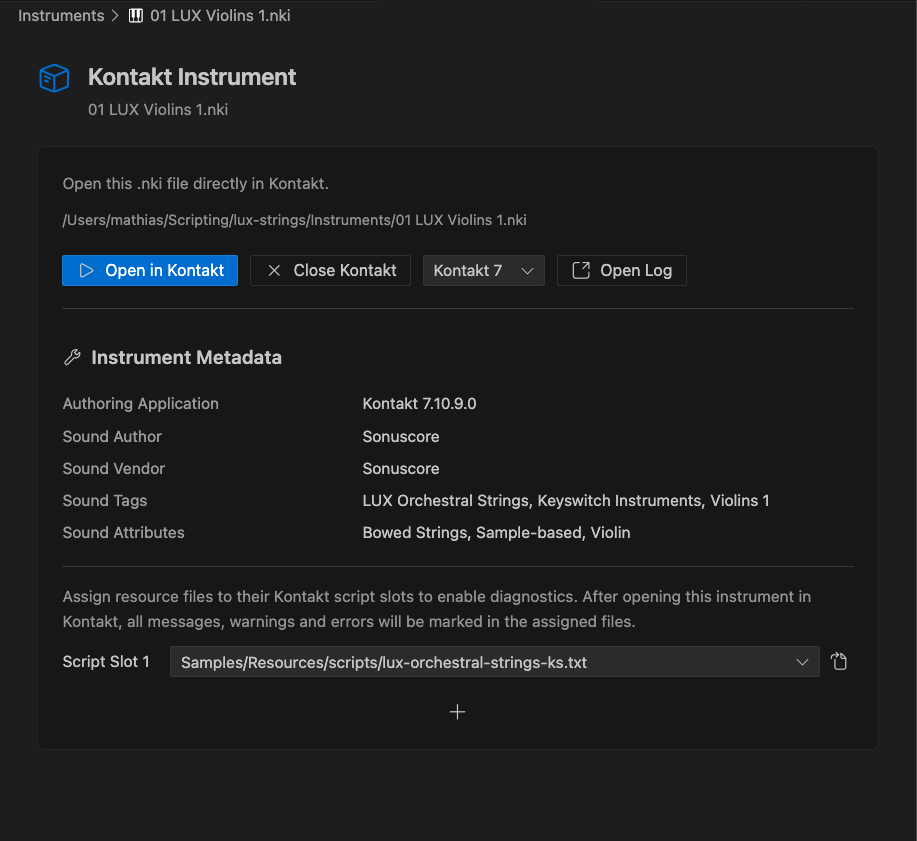The width and height of the screenshot is (917, 841).
Task: Click the Instrument Metadata heading
Action: 186,357
